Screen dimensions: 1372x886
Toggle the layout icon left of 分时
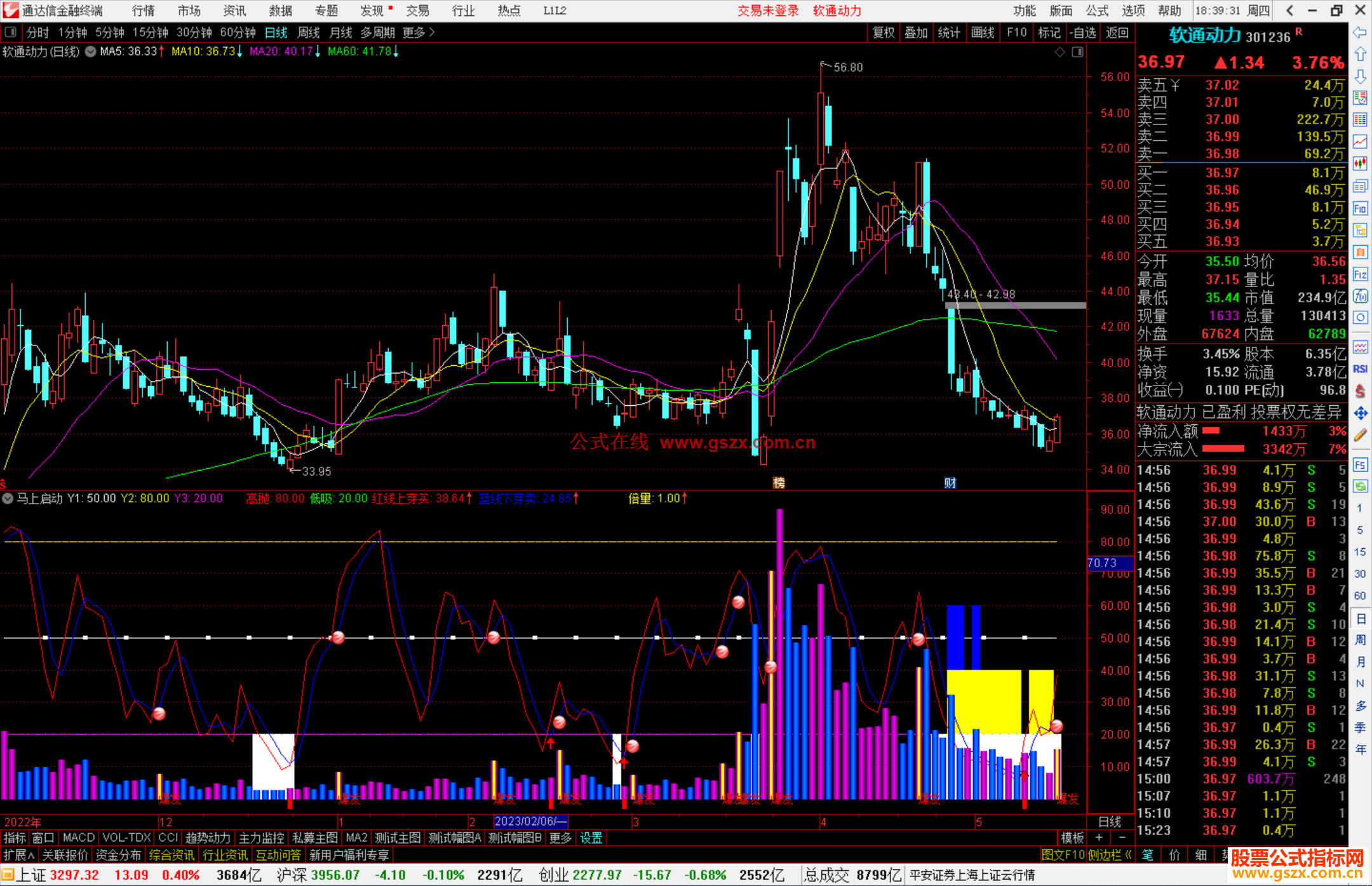coord(11,32)
